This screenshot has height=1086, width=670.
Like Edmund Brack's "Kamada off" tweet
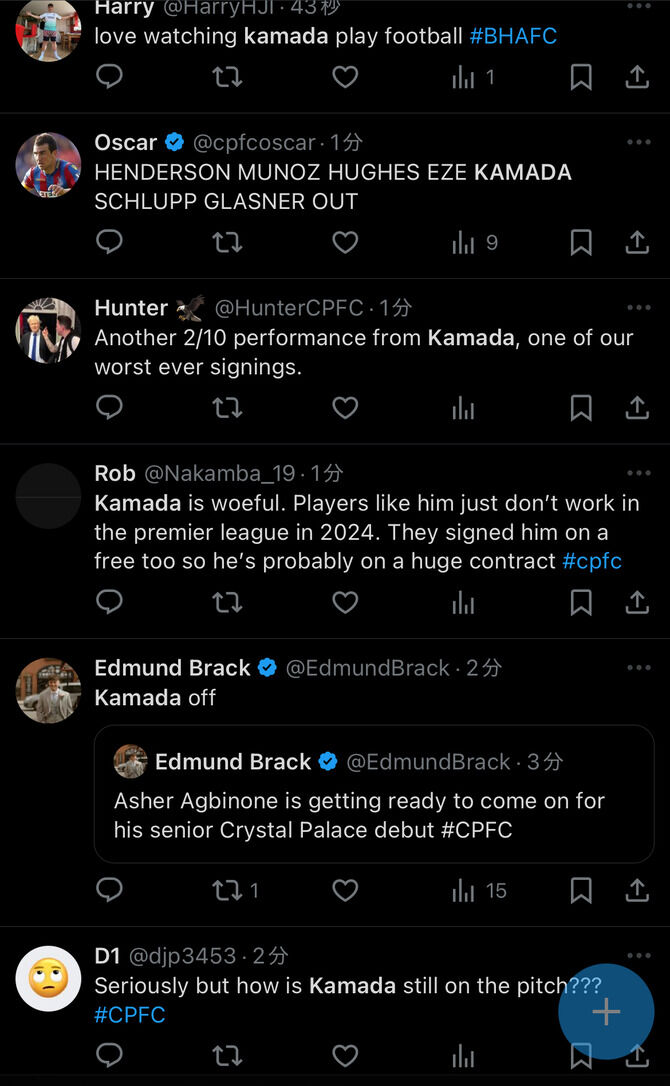345,889
